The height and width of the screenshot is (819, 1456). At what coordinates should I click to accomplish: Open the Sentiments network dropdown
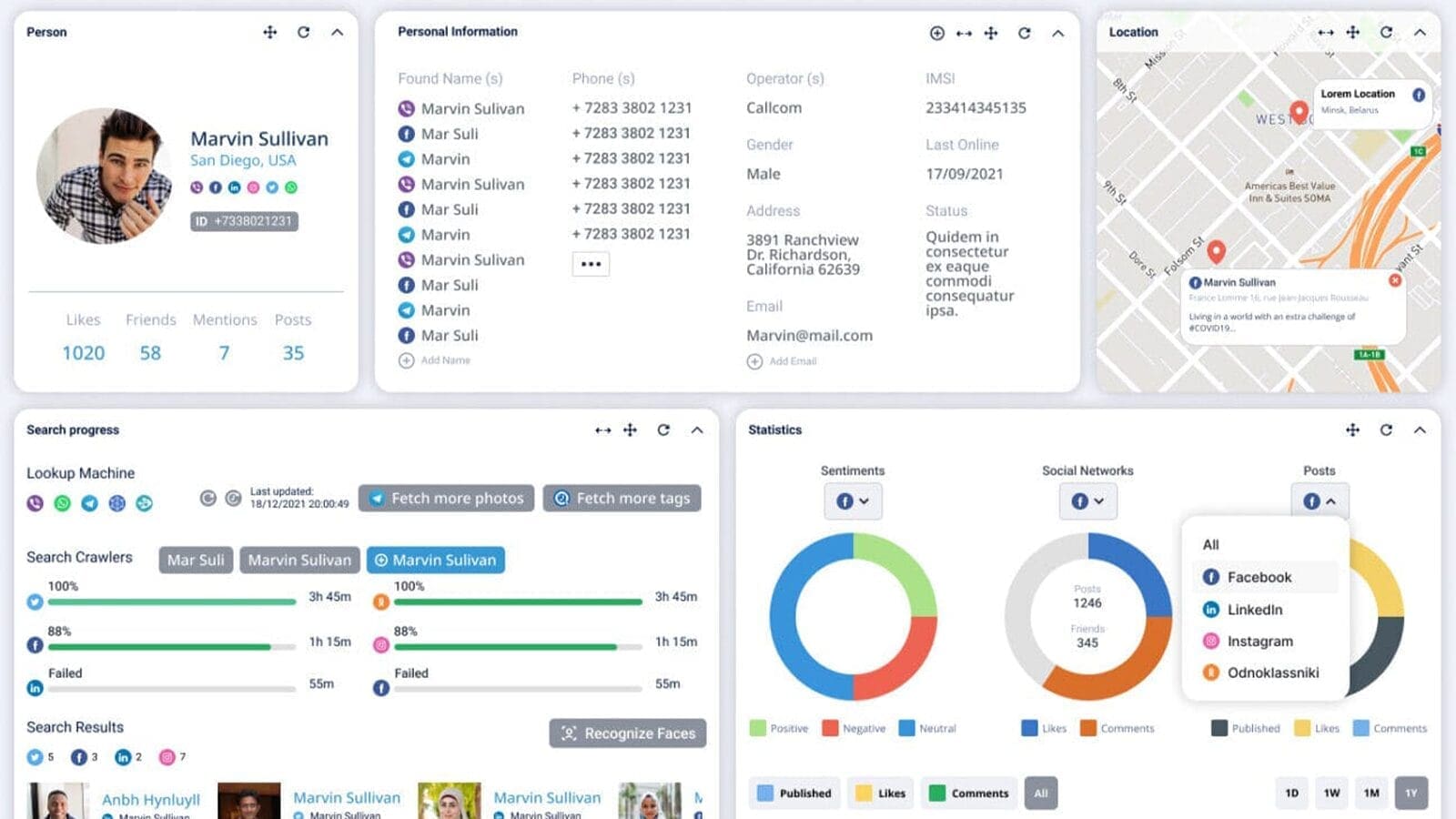coord(853,501)
